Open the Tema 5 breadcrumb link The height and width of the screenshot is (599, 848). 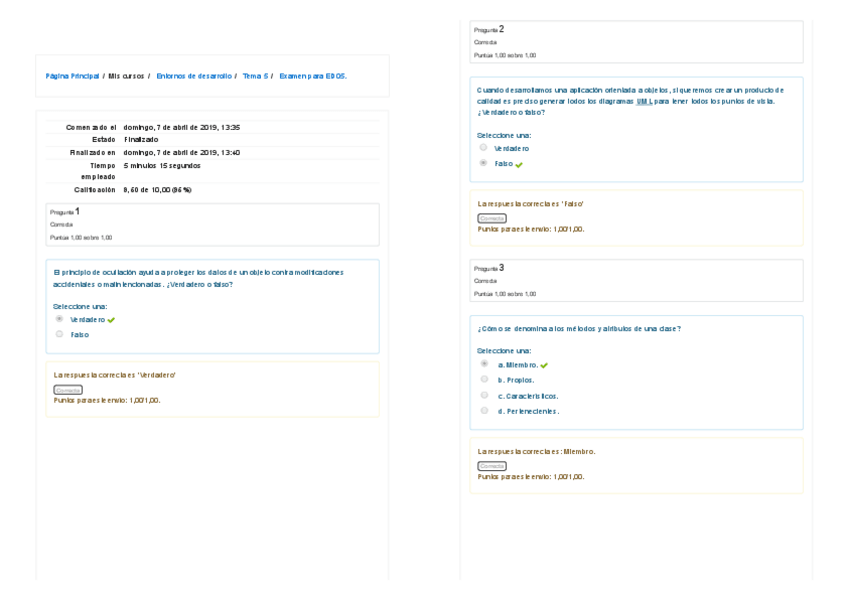click(x=255, y=76)
